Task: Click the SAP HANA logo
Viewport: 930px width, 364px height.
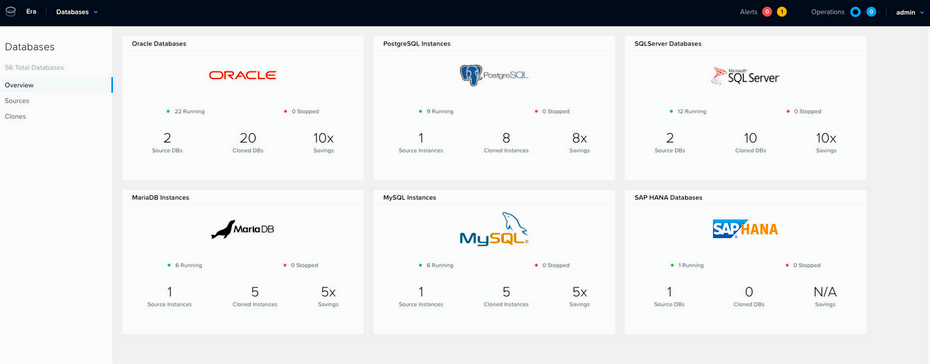Action: pyautogui.click(x=745, y=229)
